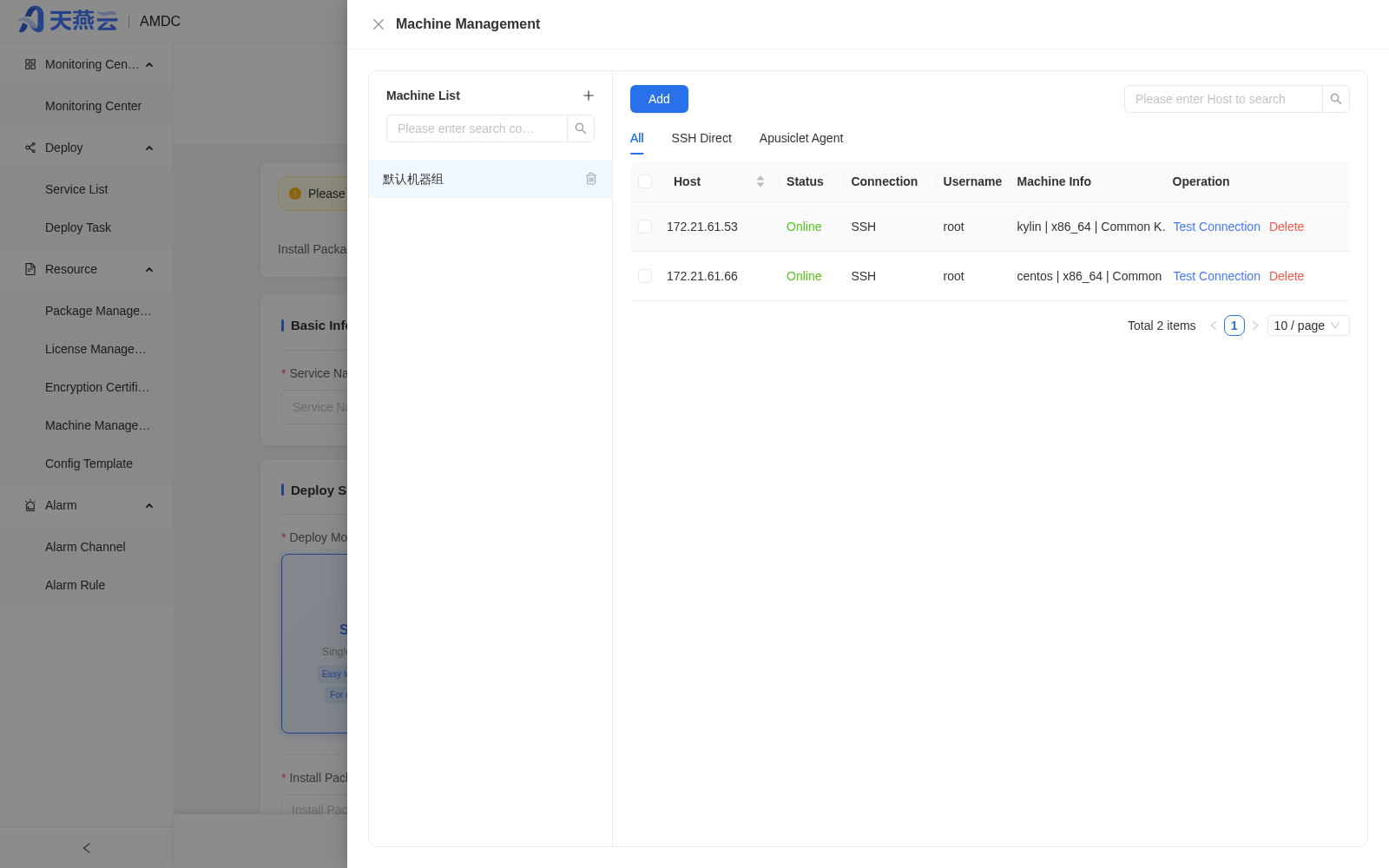The height and width of the screenshot is (868, 1389).
Task: Focus the Host search input field
Action: tap(1223, 99)
